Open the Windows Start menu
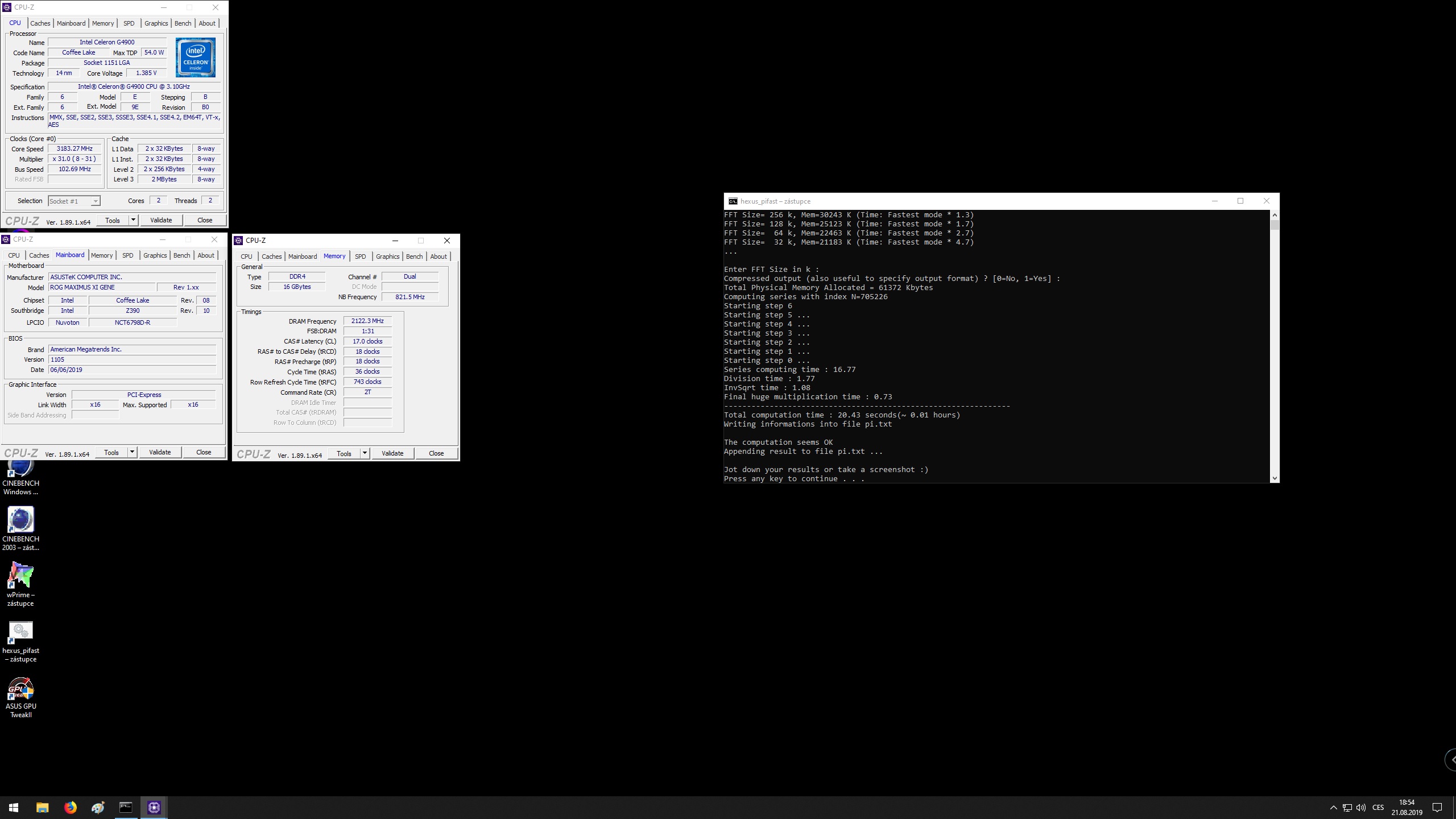The image size is (1456, 819). click(14, 808)
